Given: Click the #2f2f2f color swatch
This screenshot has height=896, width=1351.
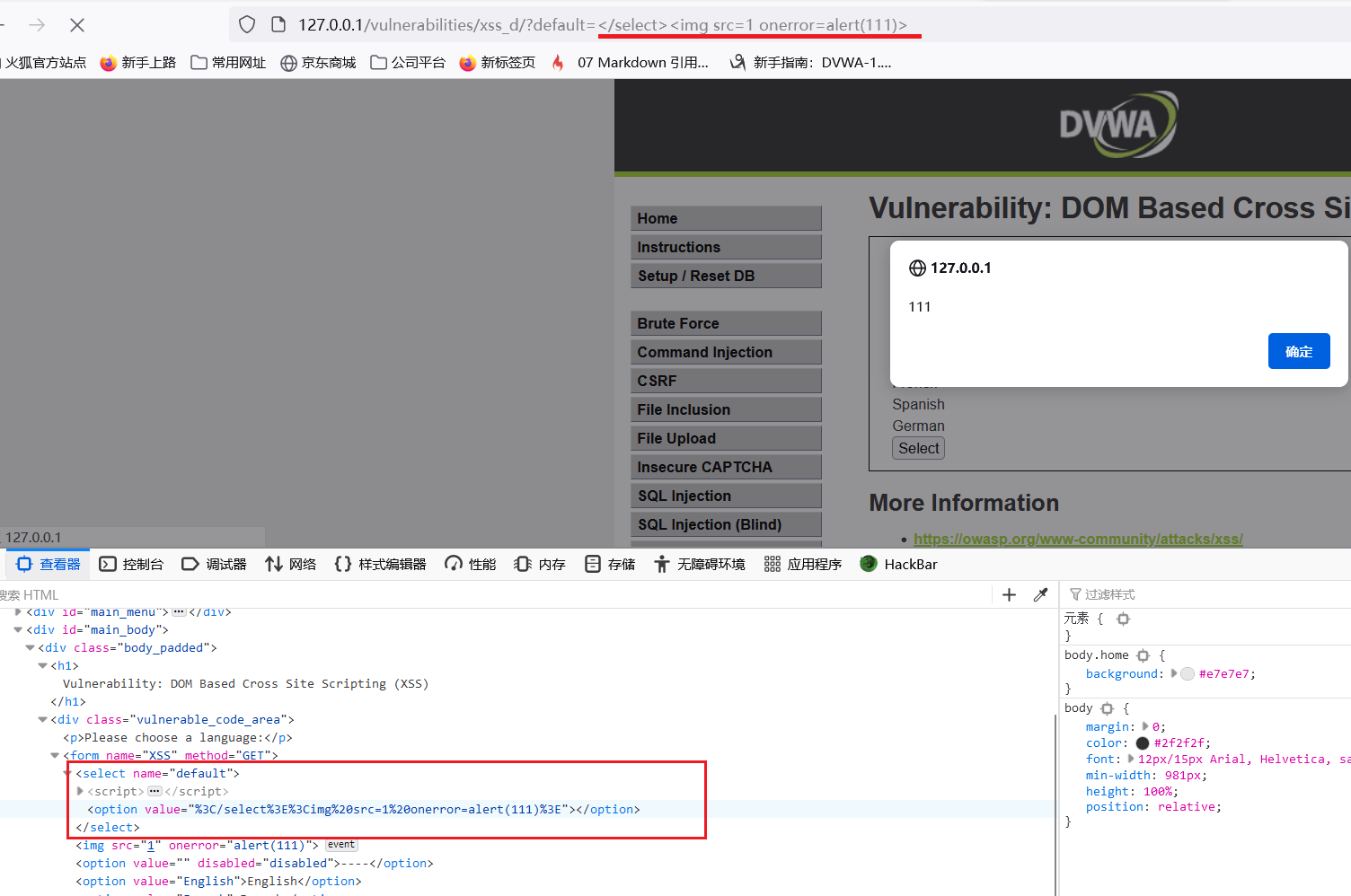Looking at the screenshot, I should (x=1143, y=743).
